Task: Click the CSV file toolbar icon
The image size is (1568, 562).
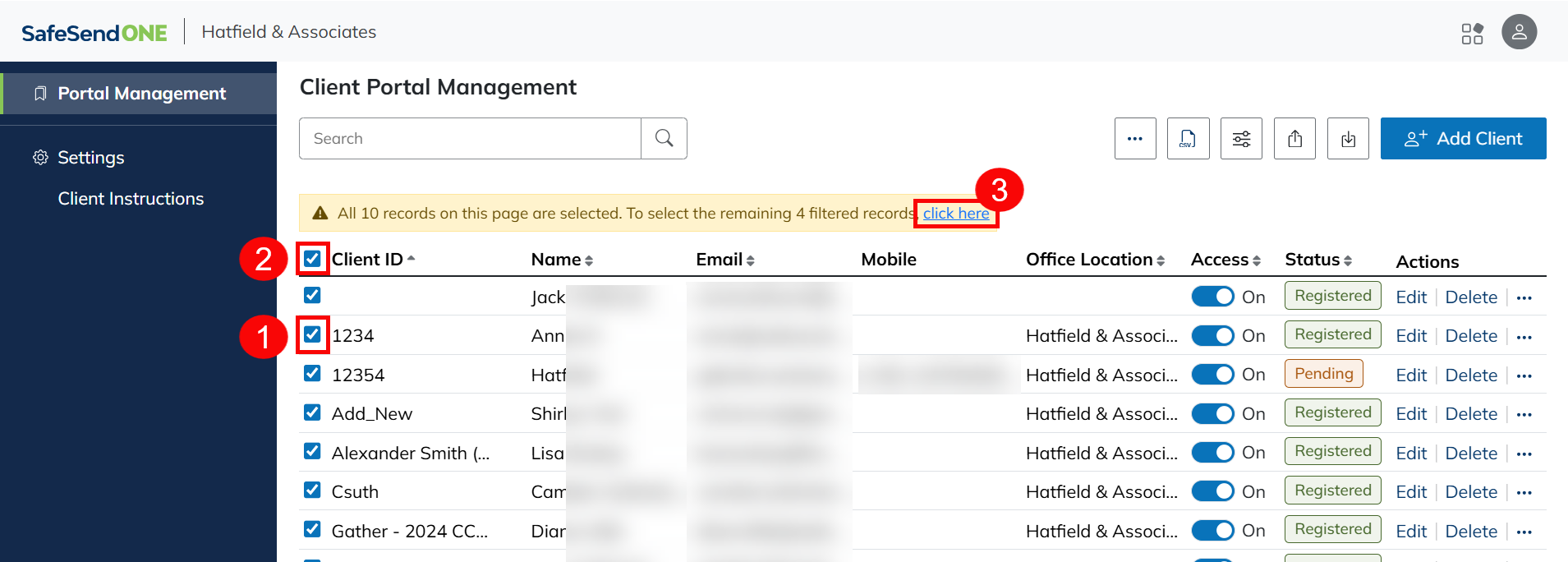Action: click(x=1188, y=139)
